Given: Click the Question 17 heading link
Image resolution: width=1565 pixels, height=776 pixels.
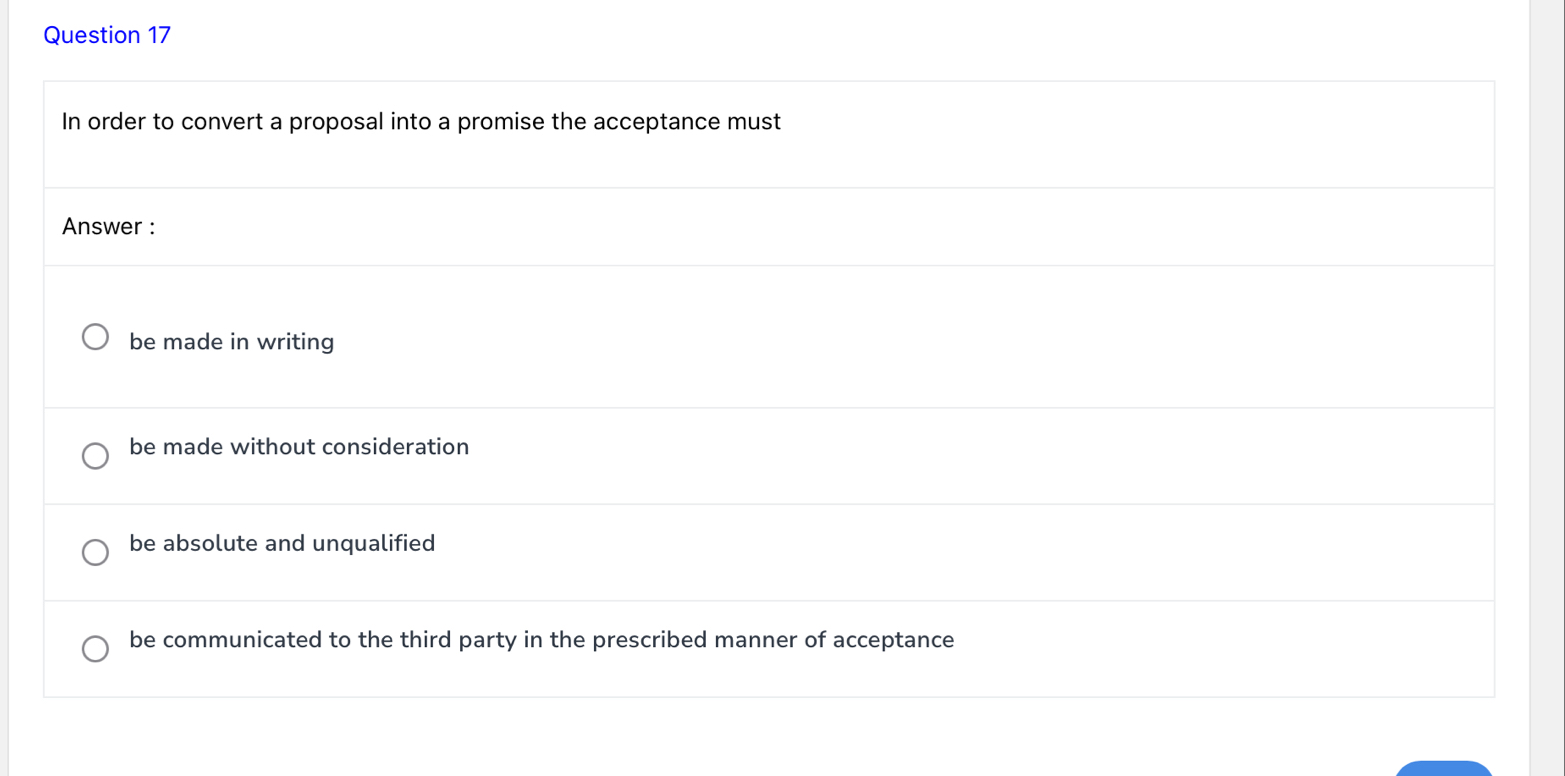Looking at the screenshot, I should [x=107, y=35].
